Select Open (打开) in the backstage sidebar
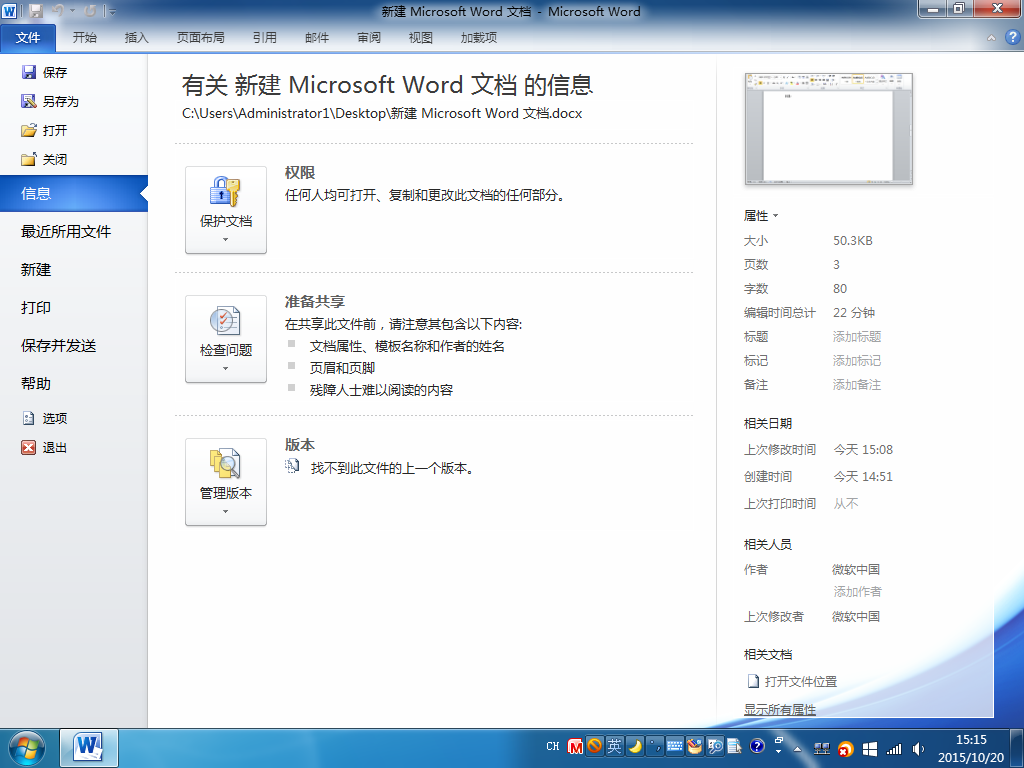The height and width of the screenshot is (768, 1024). tap(44, 131)
